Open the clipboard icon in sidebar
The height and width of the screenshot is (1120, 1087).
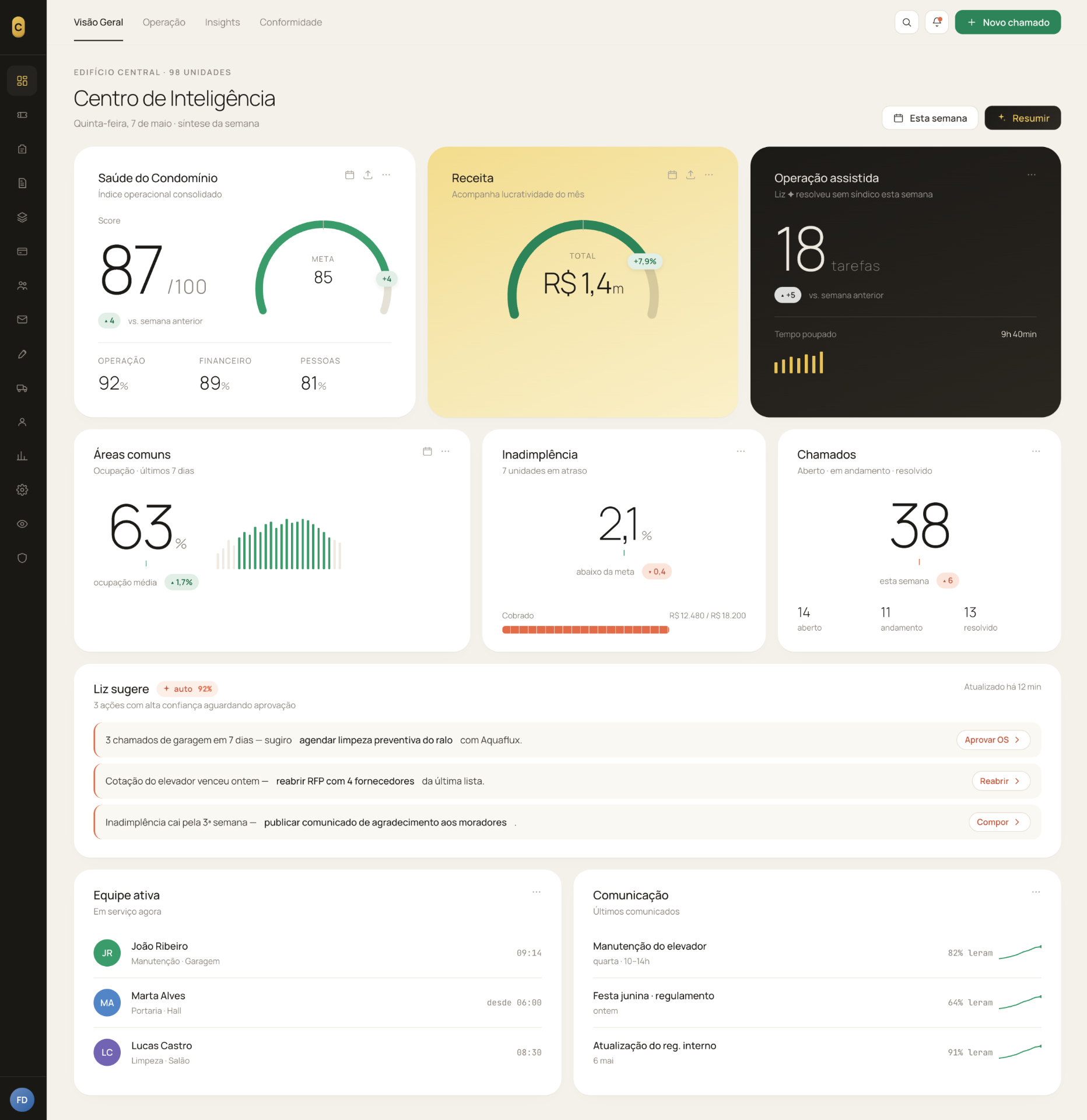(22, 149)
